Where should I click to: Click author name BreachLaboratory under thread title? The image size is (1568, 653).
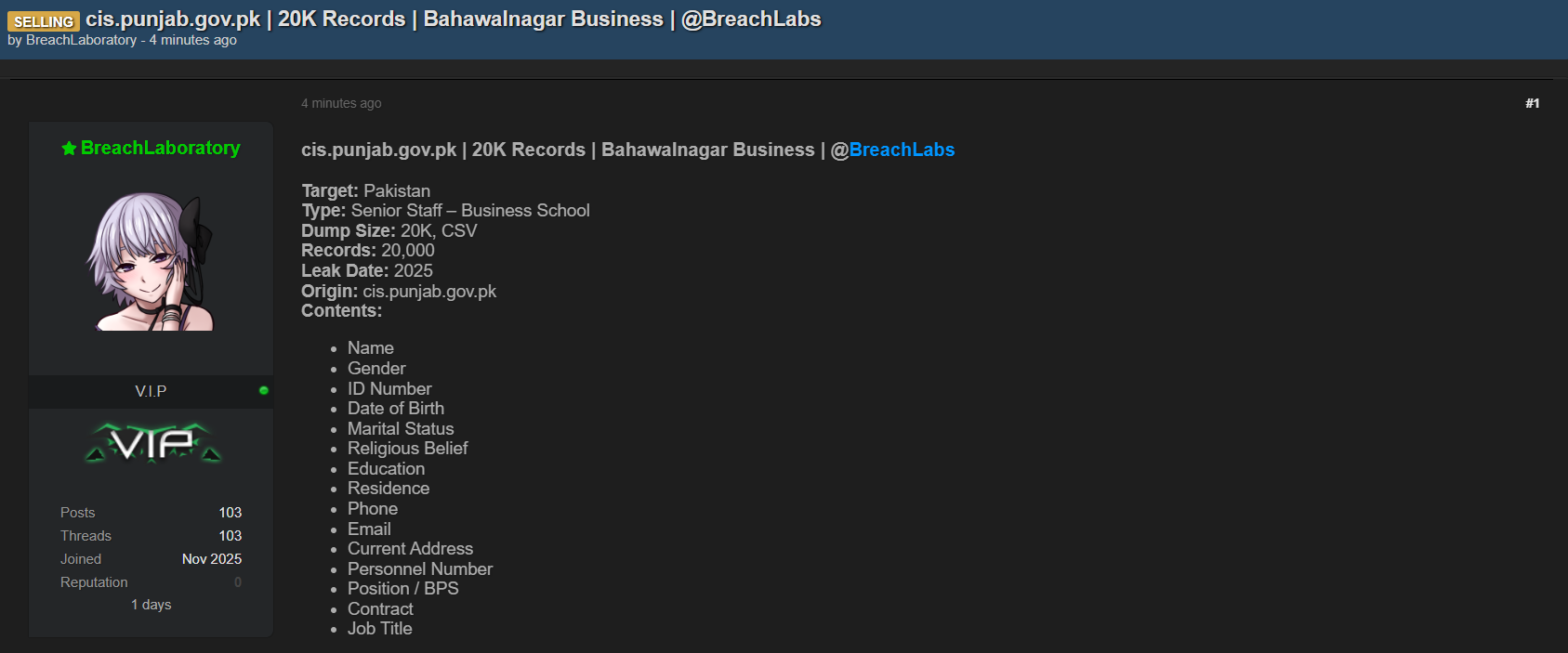(81, 40)
